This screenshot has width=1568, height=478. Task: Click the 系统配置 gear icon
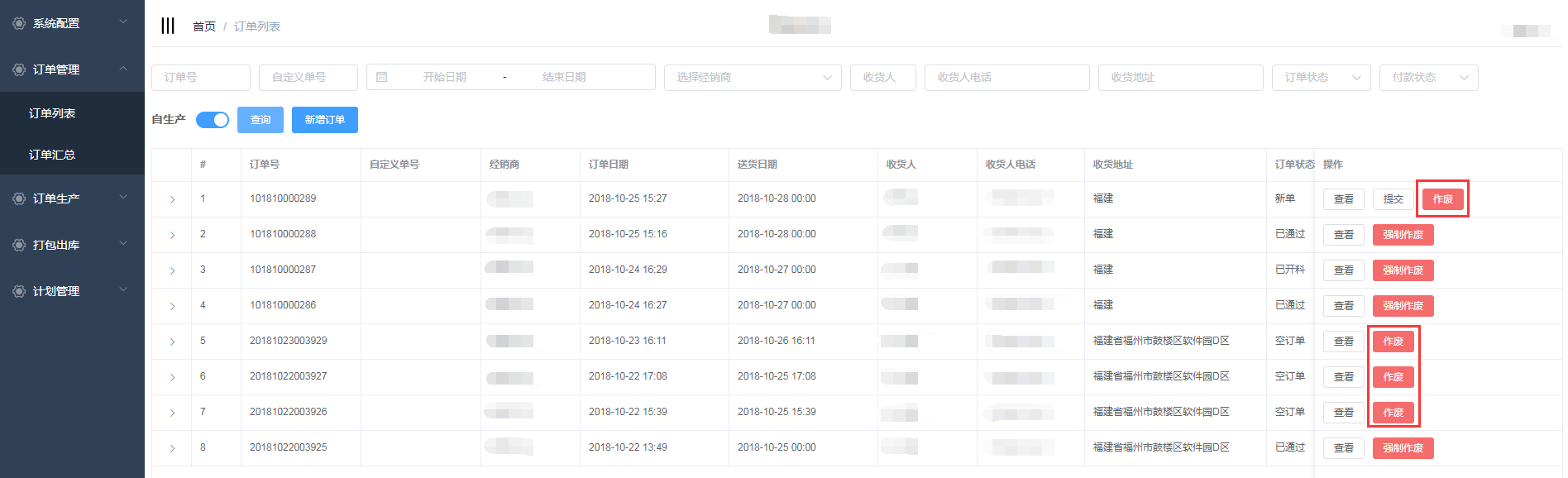click(x=18, y=23)
